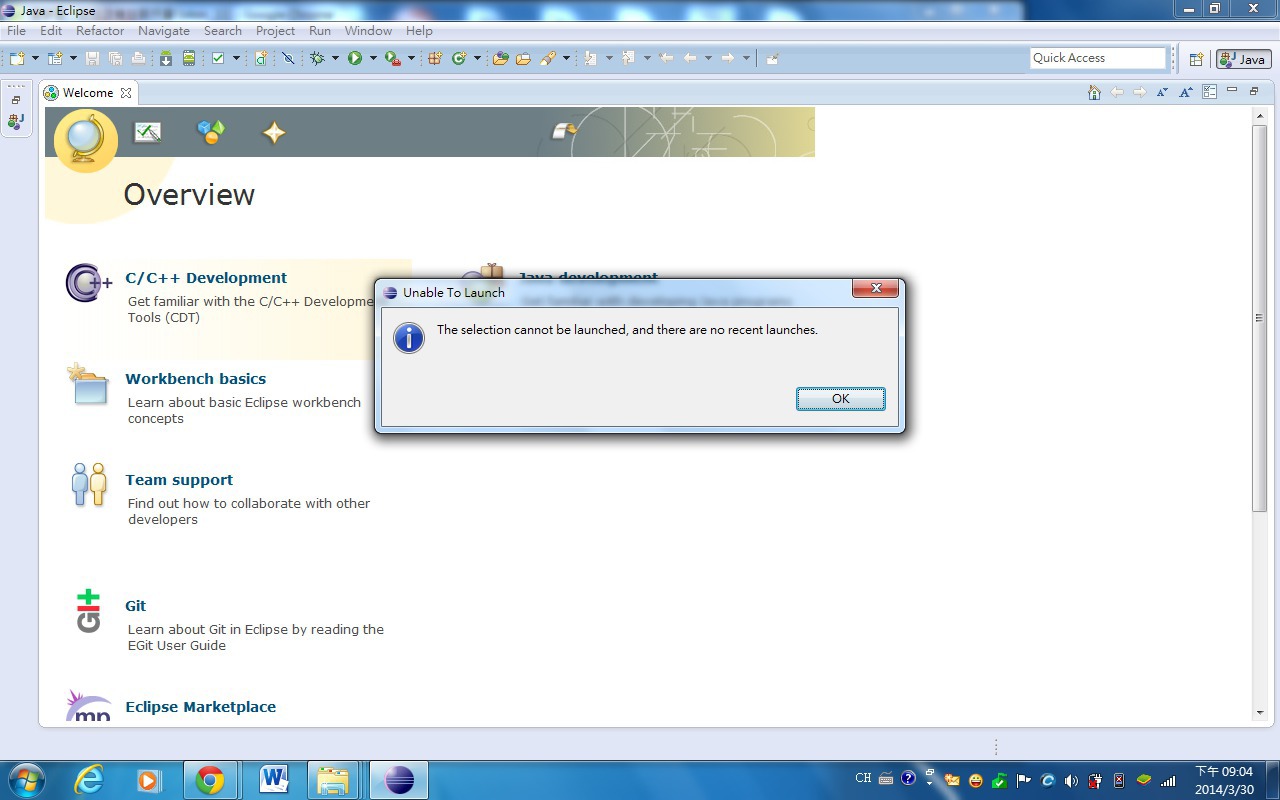The width and height of the screenshot is (1280, 800).
Task: Expand the New Java Class dropdown arrow
Action: (477, 58)
